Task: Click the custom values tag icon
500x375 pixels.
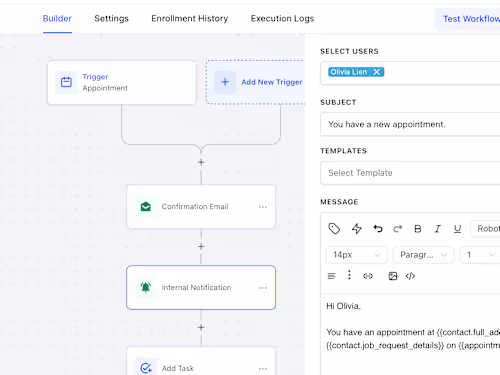Action: 334,229
